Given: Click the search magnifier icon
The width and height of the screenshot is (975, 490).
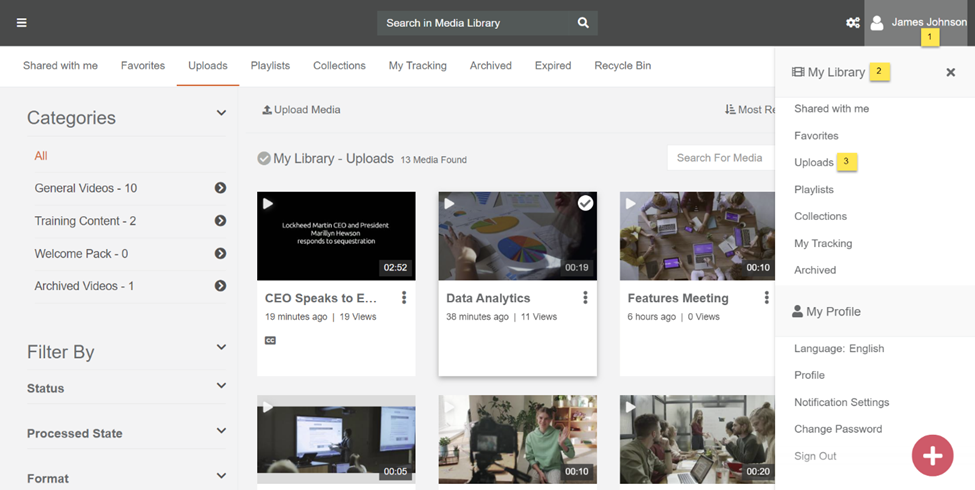Looking at the screenshot, I should (583, 23).
